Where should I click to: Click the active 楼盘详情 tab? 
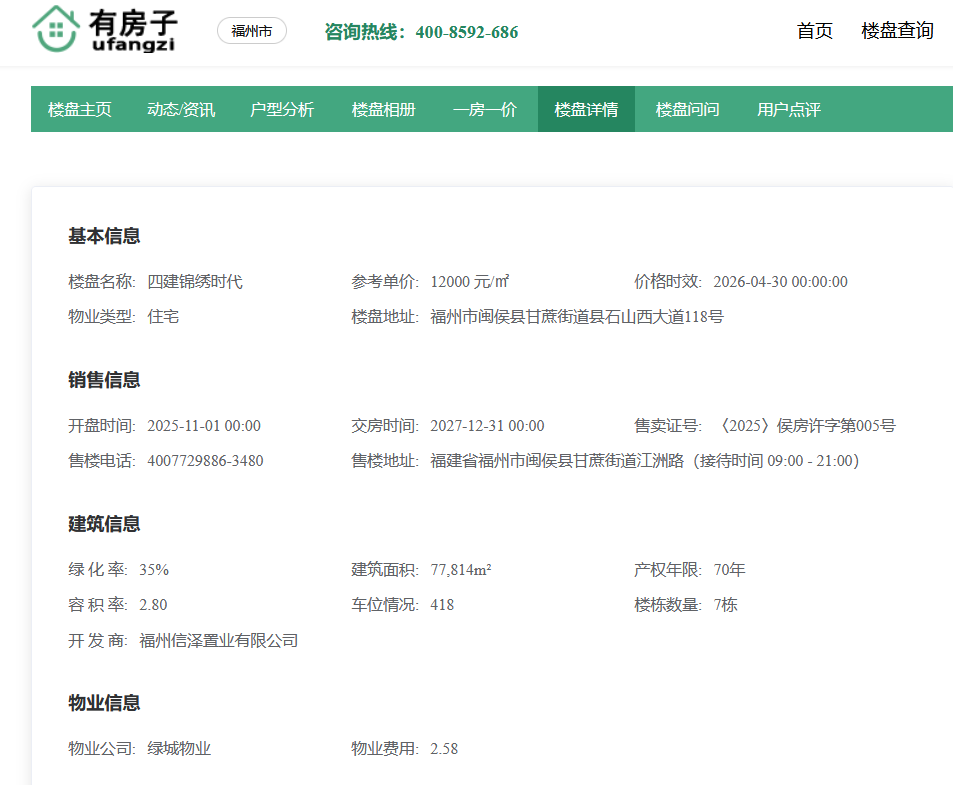click(x=586, y=109)
